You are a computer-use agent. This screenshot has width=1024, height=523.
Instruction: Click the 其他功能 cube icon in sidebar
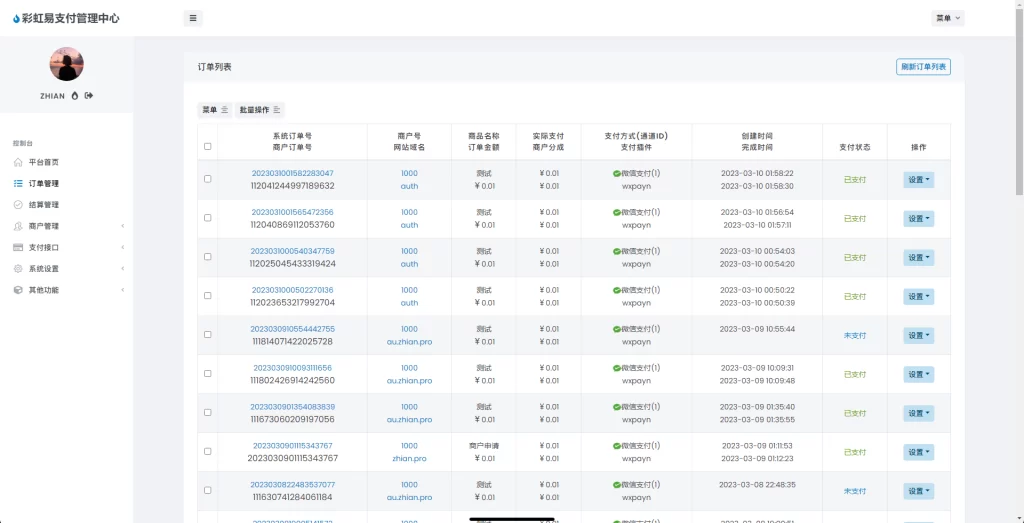[x=18, y=290]
